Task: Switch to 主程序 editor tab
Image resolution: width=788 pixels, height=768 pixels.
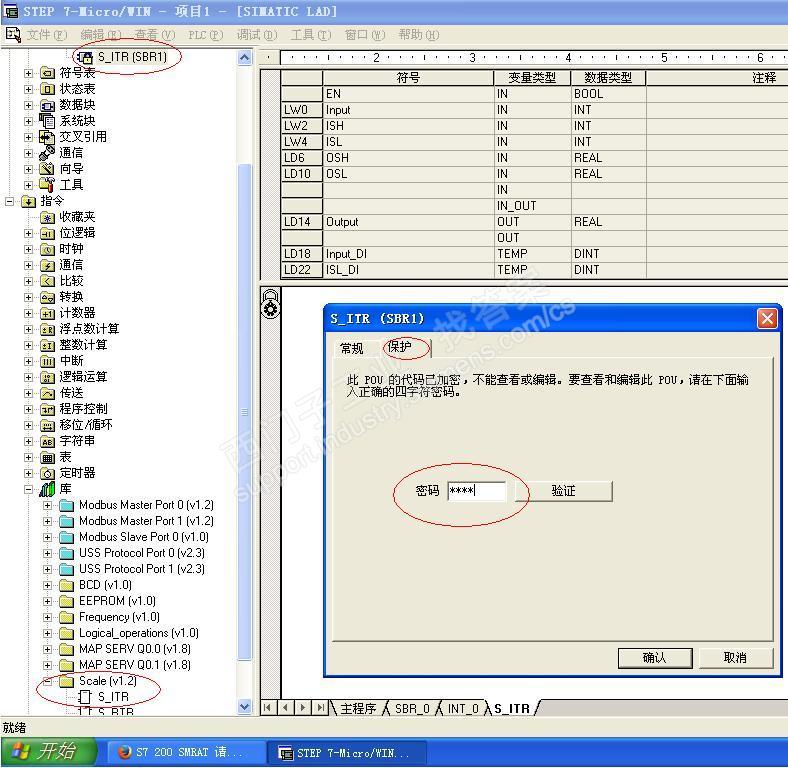Action: (x=358, y=709)
